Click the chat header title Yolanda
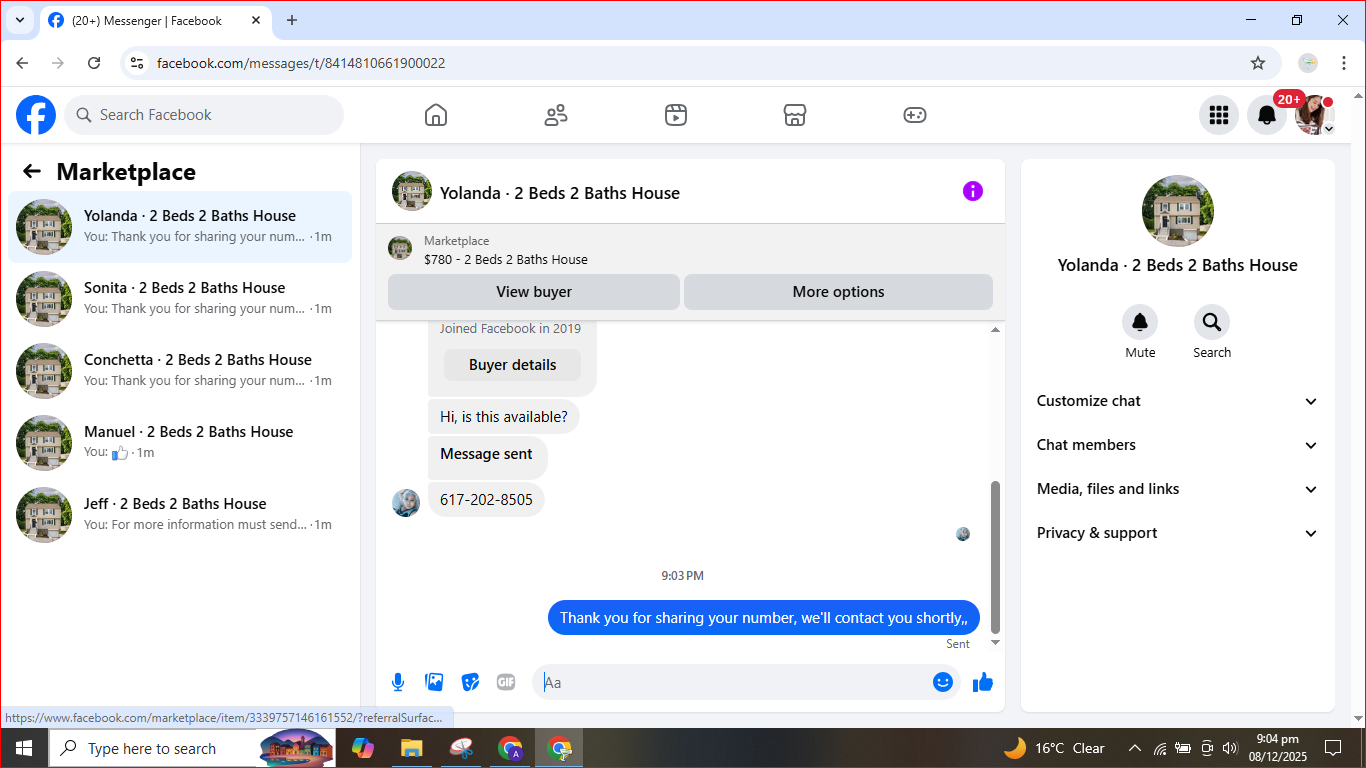The height and width of the screenshot is (768, 1366). click(560, 193)
